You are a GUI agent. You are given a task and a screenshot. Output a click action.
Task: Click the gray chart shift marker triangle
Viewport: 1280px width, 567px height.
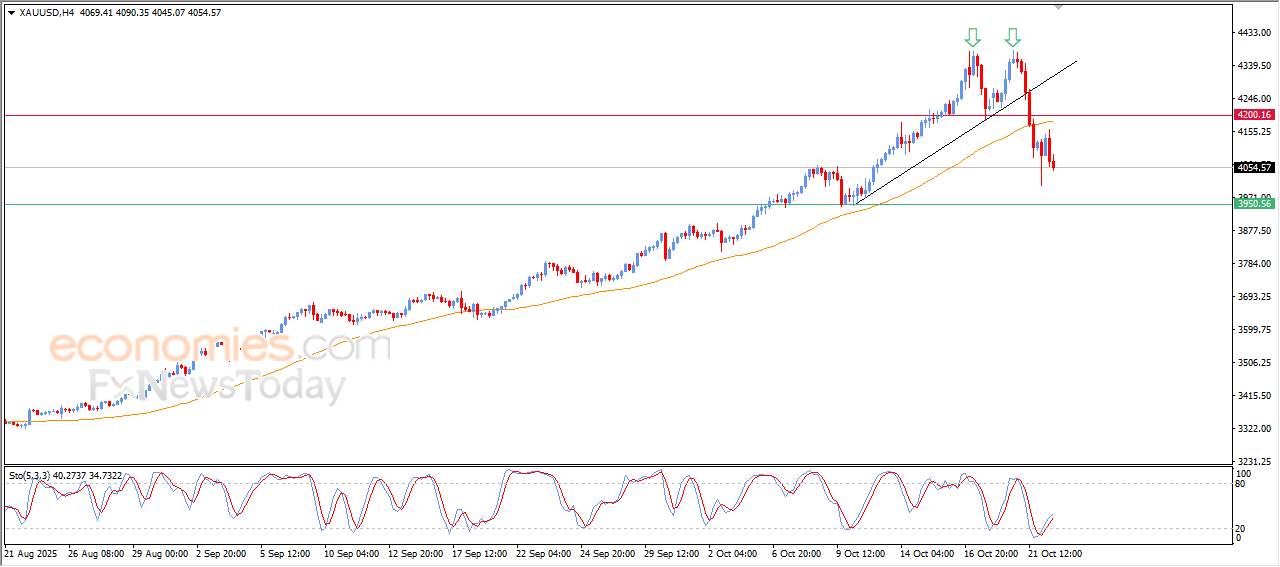(1059, 7)
